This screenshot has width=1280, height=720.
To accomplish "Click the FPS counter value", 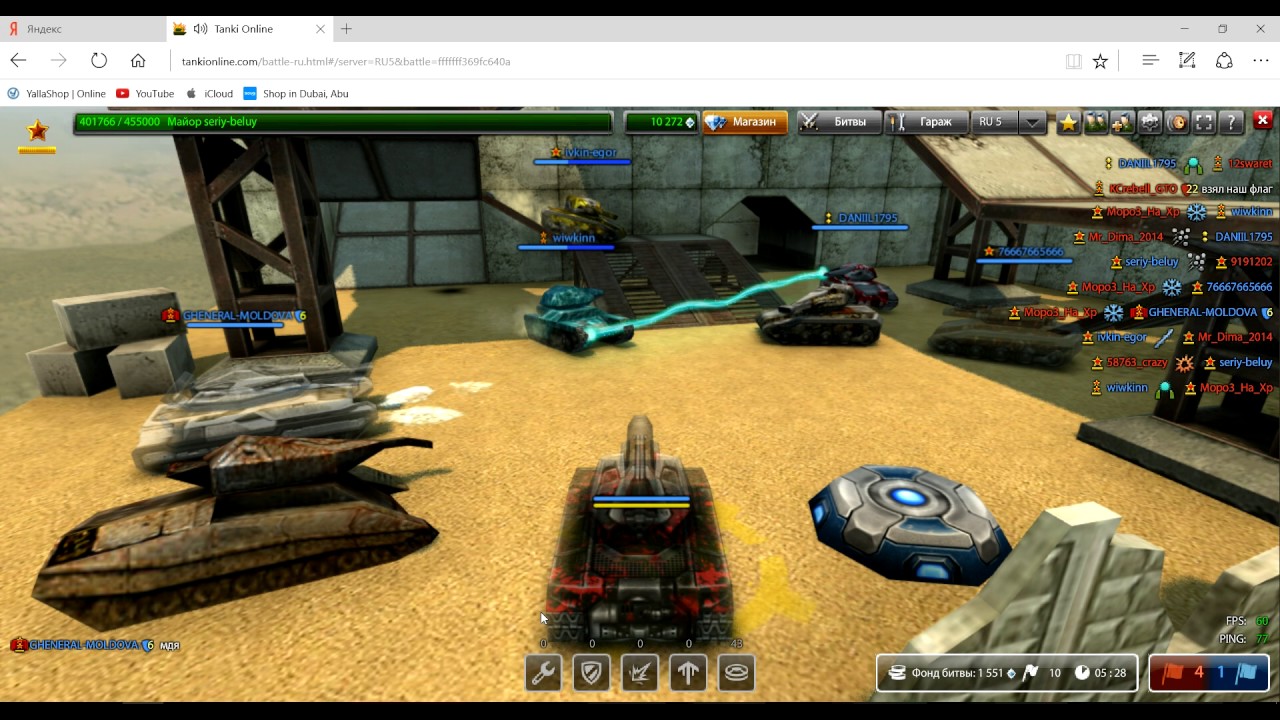I will pos(1262,621).
